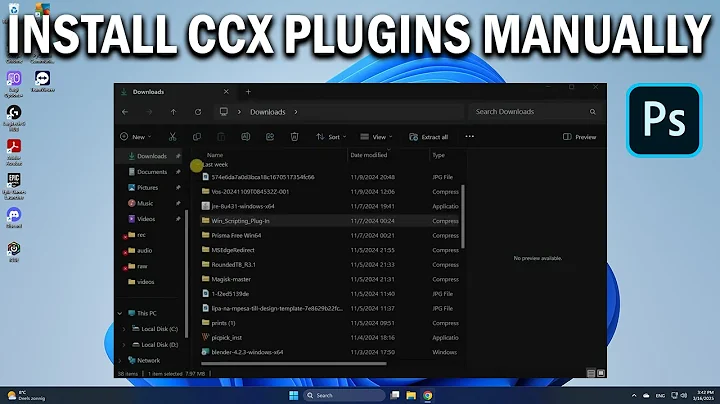The height and width of the screenshot is (404, 720).
Task: Unpin Downloads from Quick access
Action: point(178,156)
